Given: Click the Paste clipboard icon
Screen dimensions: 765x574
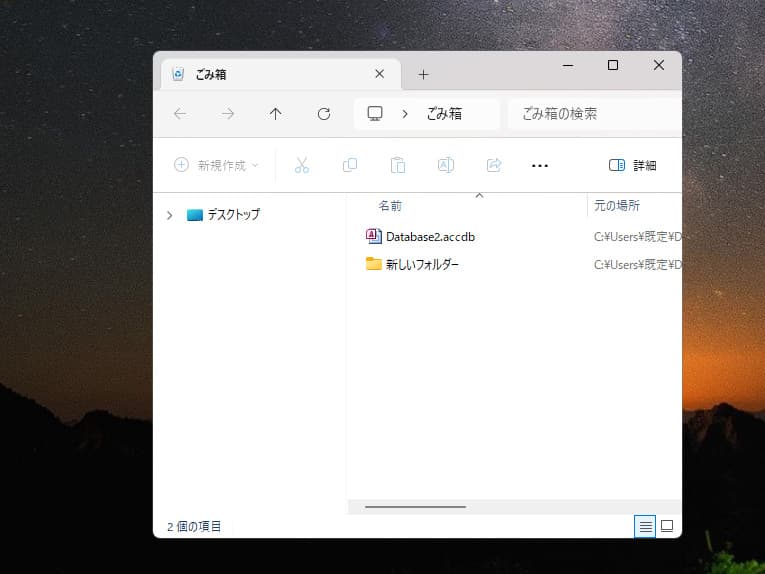Looking at the screenshot, I should point(398,165).
